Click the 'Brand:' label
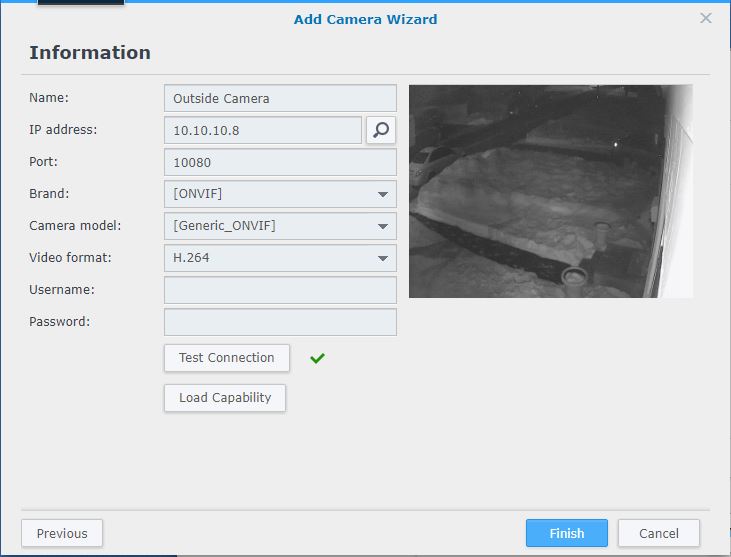The image size is (731, 557). 49,193
